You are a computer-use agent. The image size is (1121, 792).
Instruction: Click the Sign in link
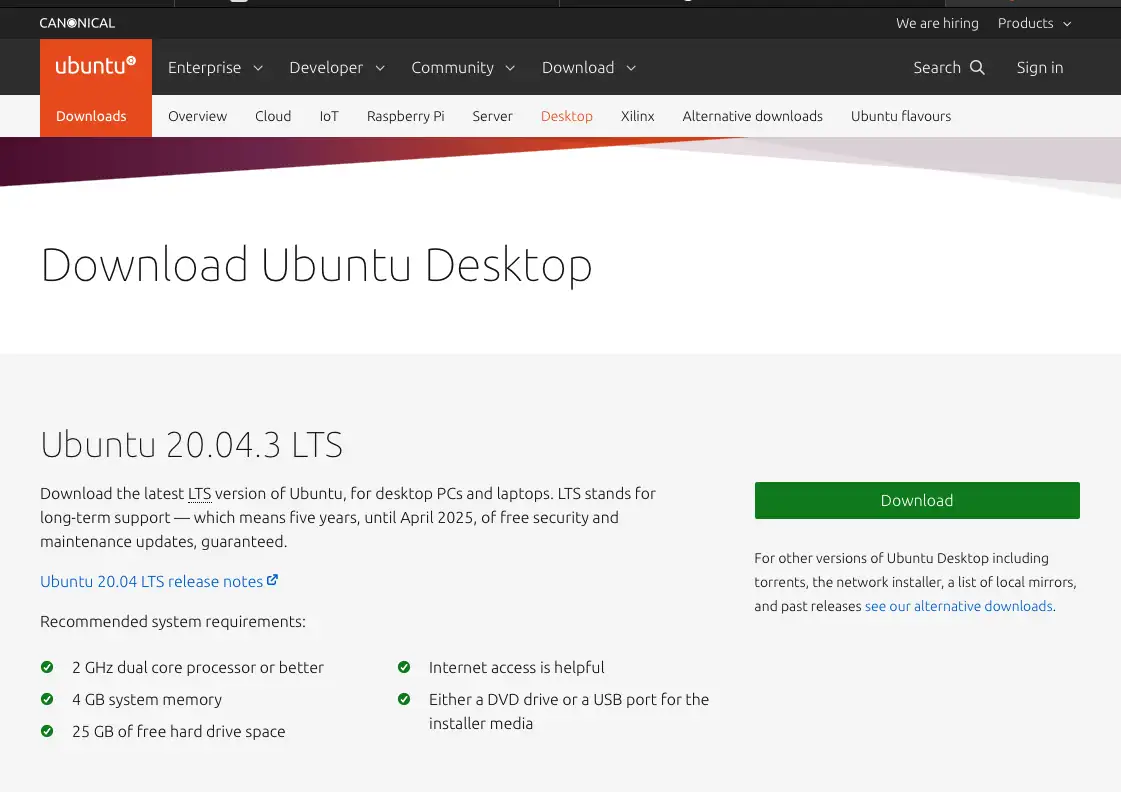coord(1039,67)
